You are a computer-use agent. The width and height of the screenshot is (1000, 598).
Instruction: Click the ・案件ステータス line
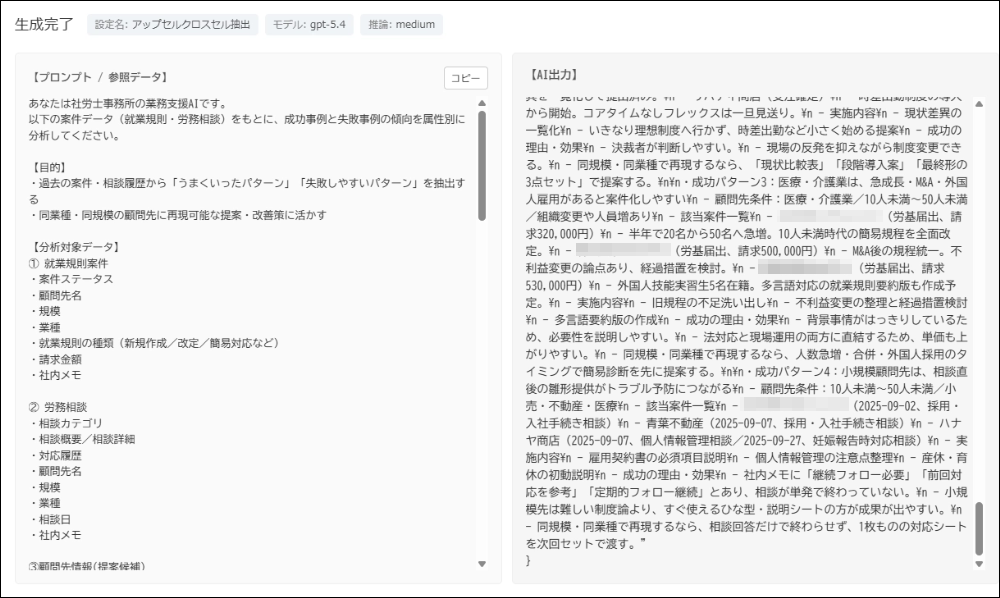click(x=71, y=279)
